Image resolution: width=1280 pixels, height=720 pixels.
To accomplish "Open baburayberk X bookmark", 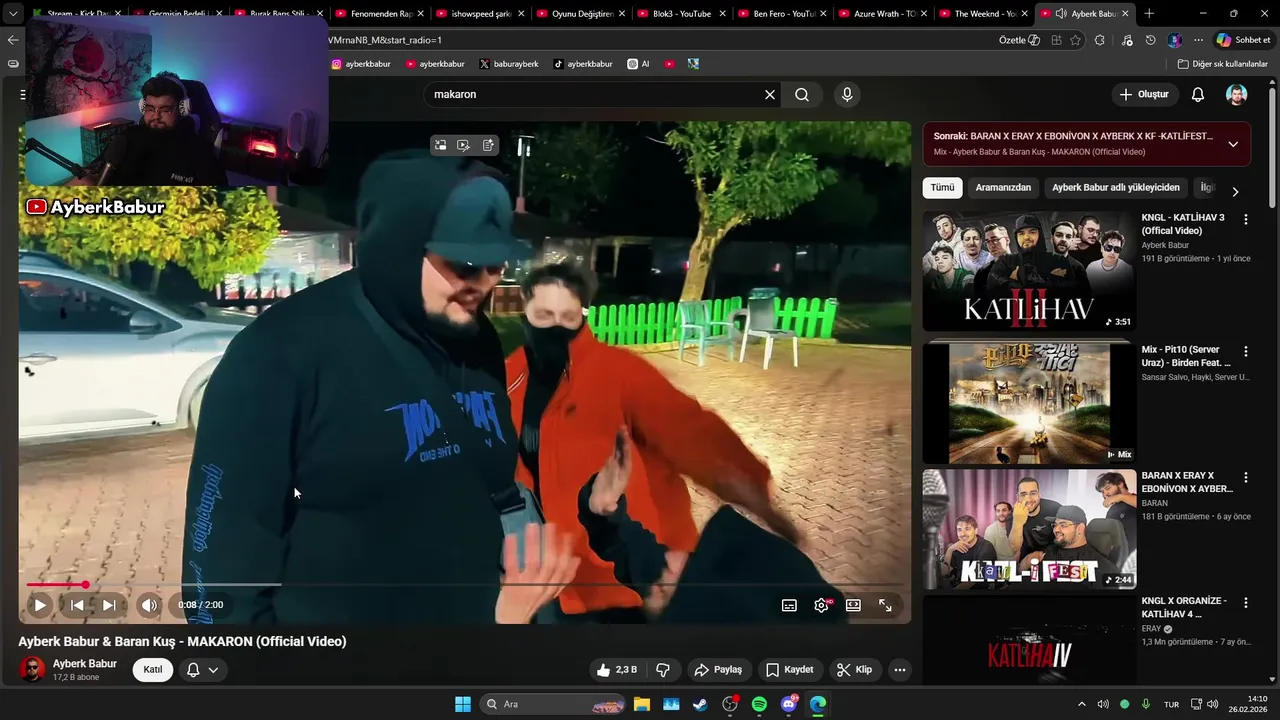I will coord(509,64).
